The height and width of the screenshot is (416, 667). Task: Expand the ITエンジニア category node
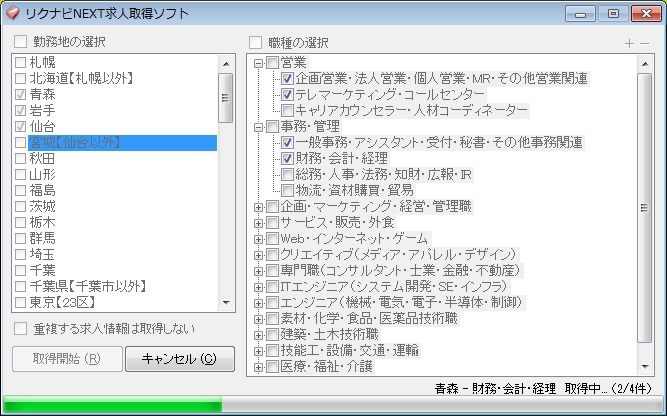pos(258,287)
